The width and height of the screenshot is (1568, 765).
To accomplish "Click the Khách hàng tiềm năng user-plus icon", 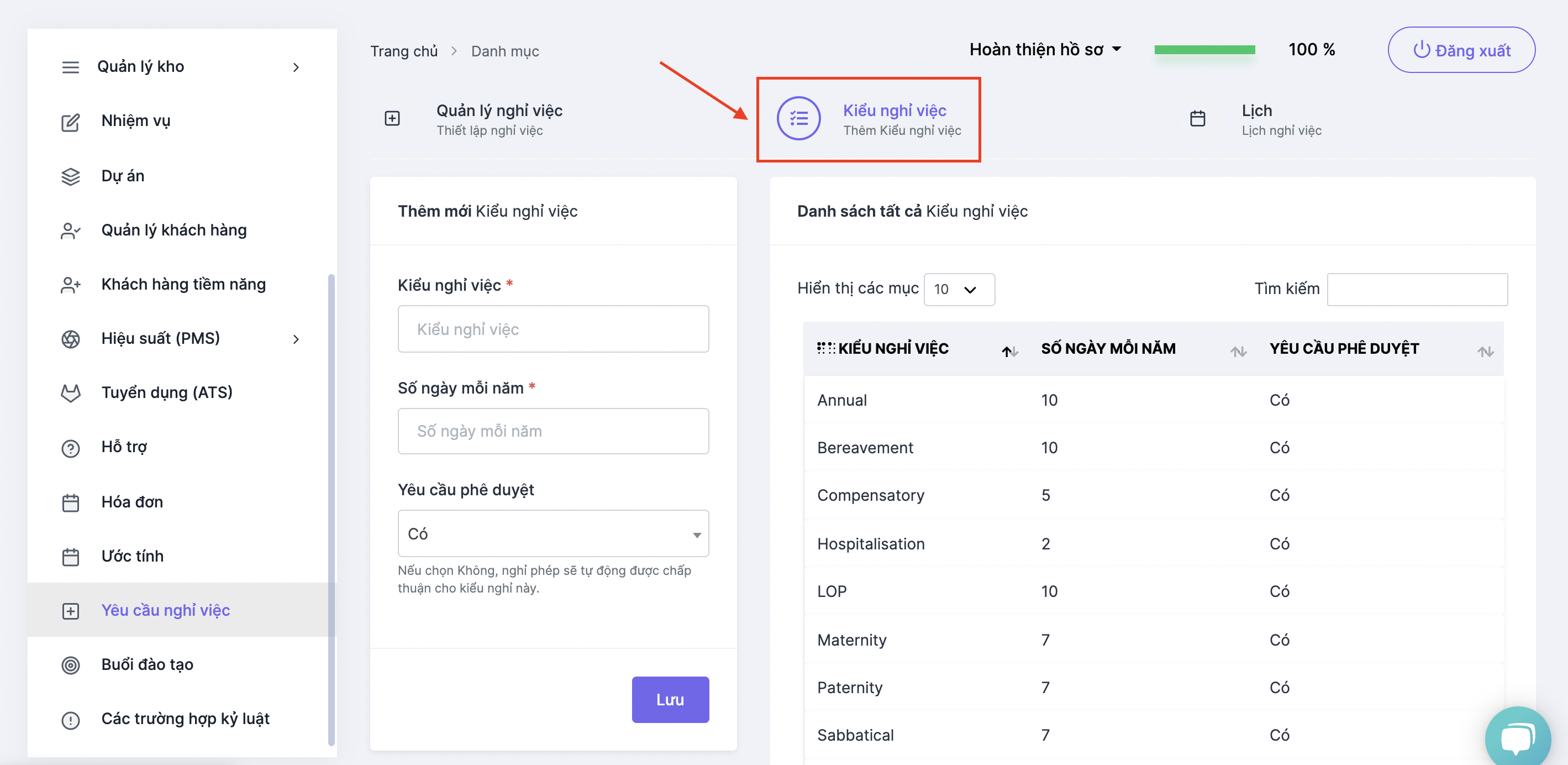I will [x=71, y=285].
